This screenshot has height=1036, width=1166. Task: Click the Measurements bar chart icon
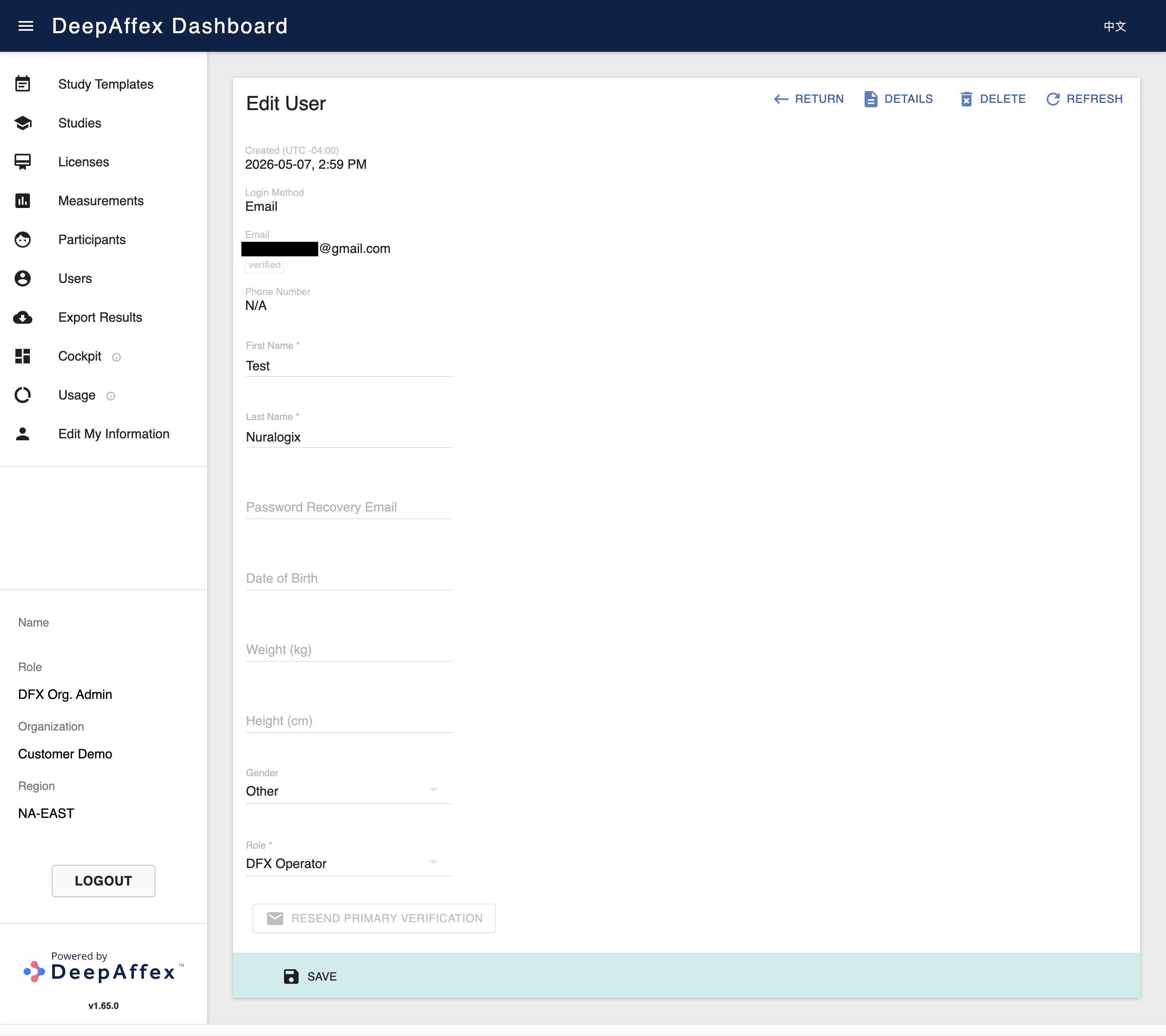point(23,201)
